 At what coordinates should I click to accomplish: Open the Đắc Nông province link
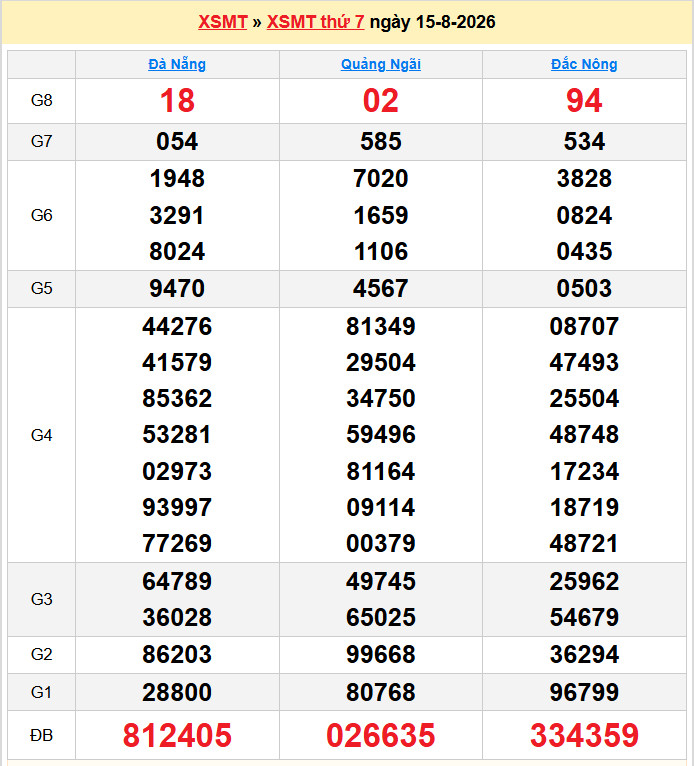click(x=584, y=64)
